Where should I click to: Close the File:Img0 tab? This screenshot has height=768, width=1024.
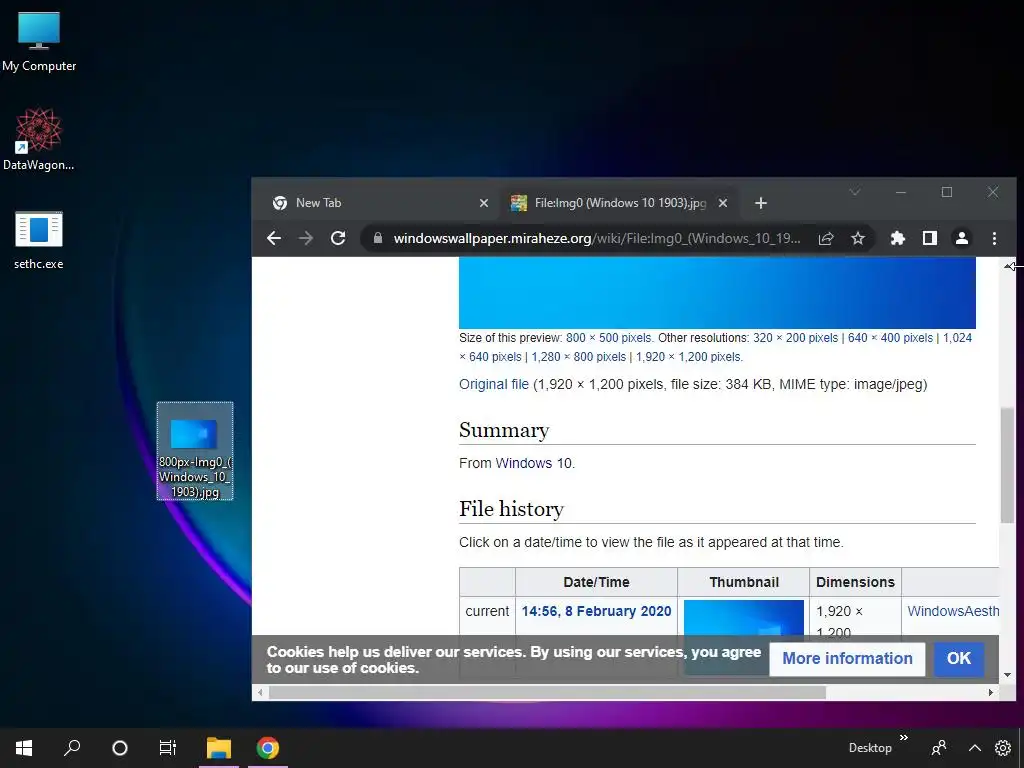[x=722, y=203]
